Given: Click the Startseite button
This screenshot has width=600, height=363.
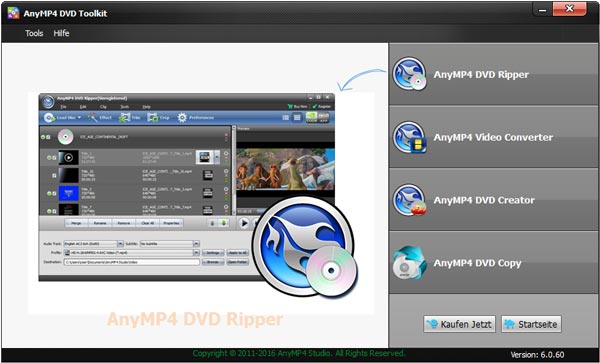Looking at the screenshot, I should pyautogui.click(x=531, y=324).
